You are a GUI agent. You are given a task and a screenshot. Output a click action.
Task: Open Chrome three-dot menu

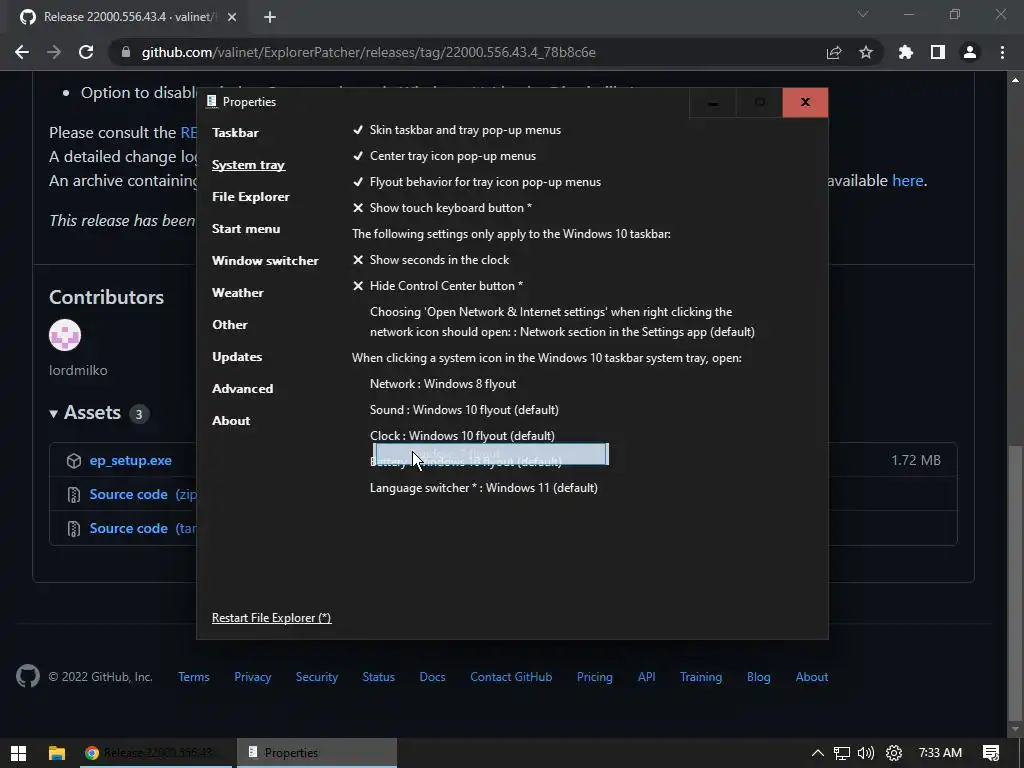pyautogui.click(x=1002, y=52)
